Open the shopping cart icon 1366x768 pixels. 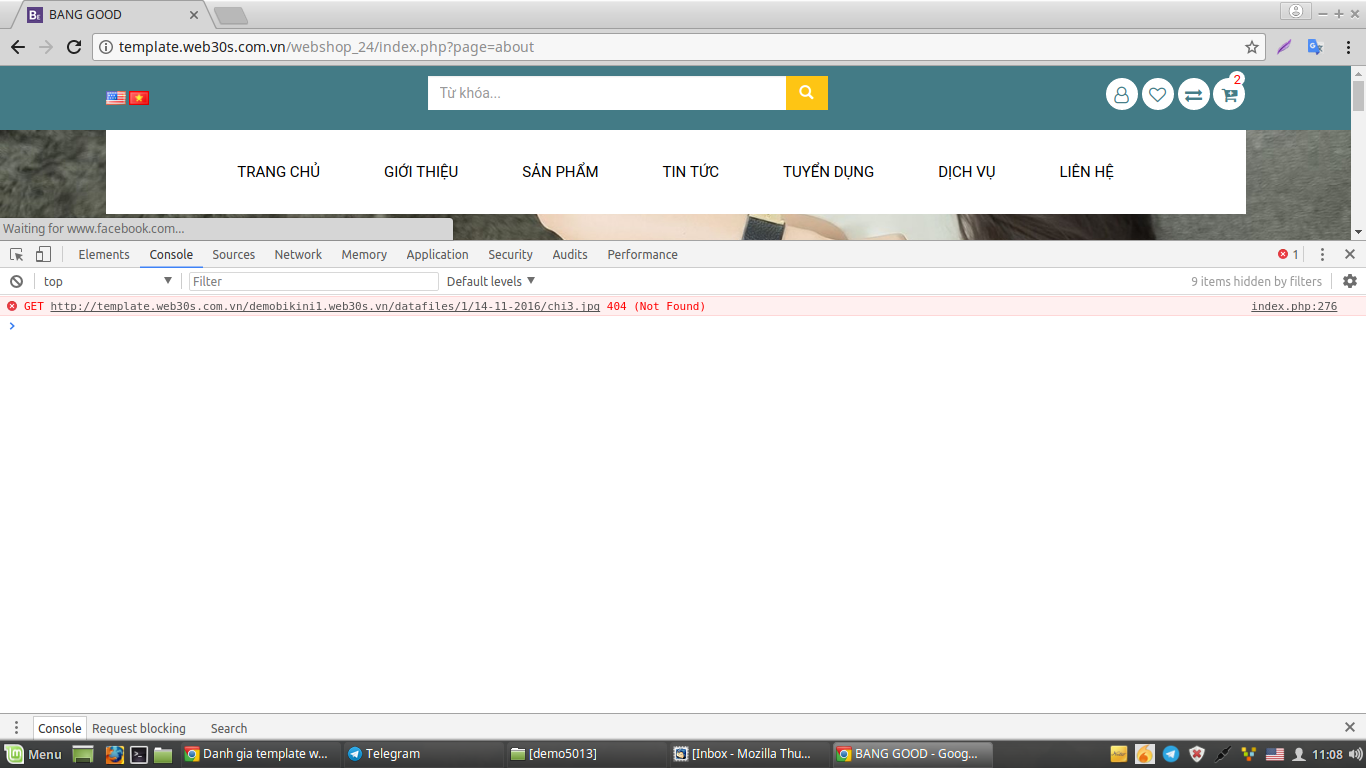1229,94
